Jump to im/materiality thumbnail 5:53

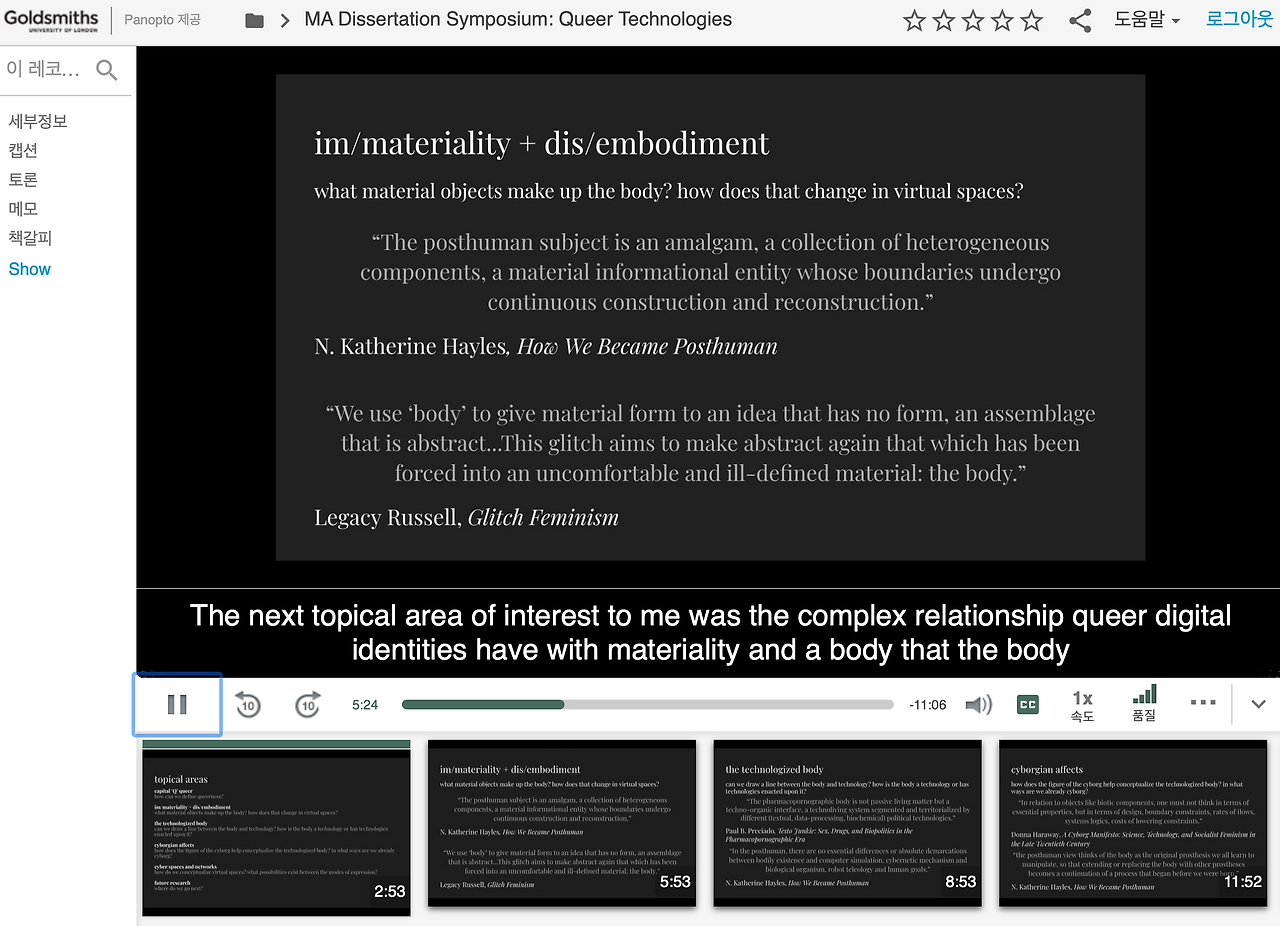click(562, 824)
